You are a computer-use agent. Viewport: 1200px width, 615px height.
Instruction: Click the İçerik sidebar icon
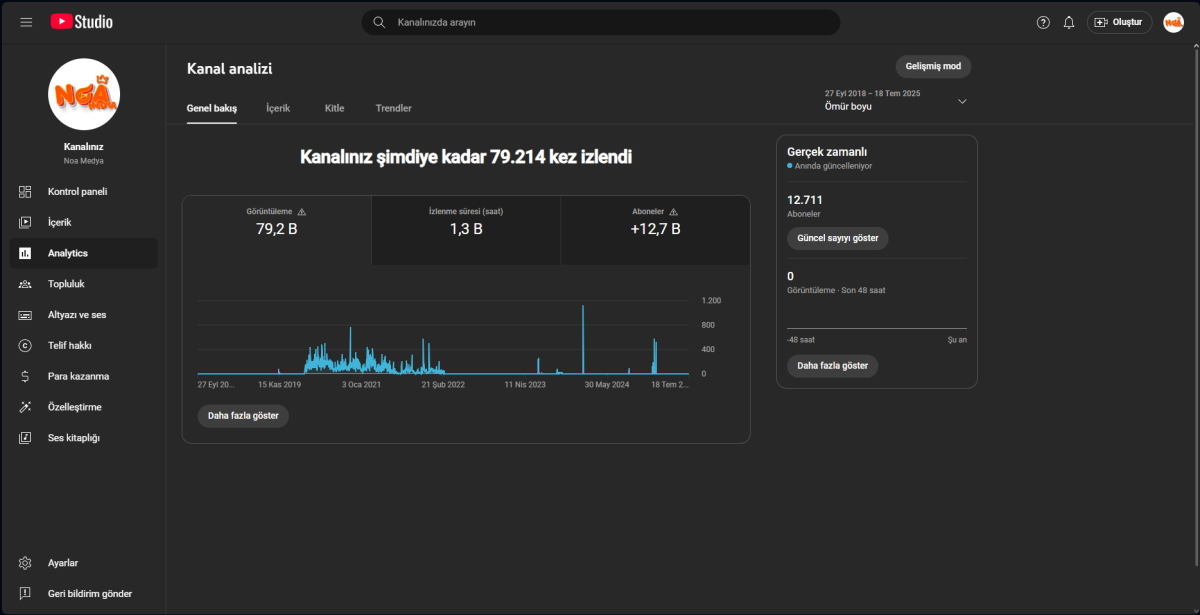26,222
